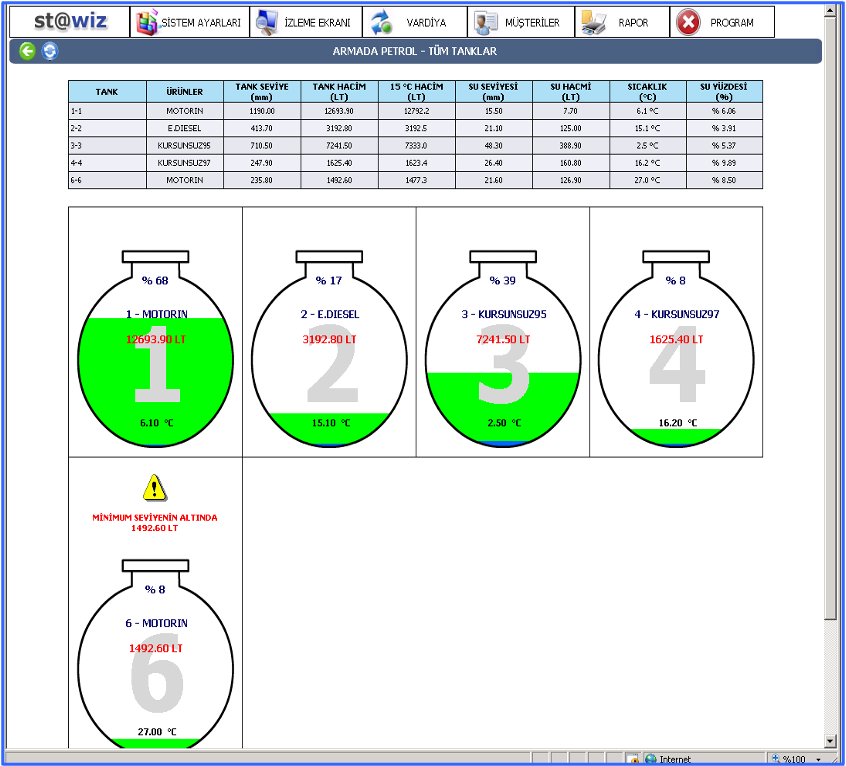Viewport: 846px width, 766px height.
Task: Click the red Program exit icon
Action: pos(688,22)
